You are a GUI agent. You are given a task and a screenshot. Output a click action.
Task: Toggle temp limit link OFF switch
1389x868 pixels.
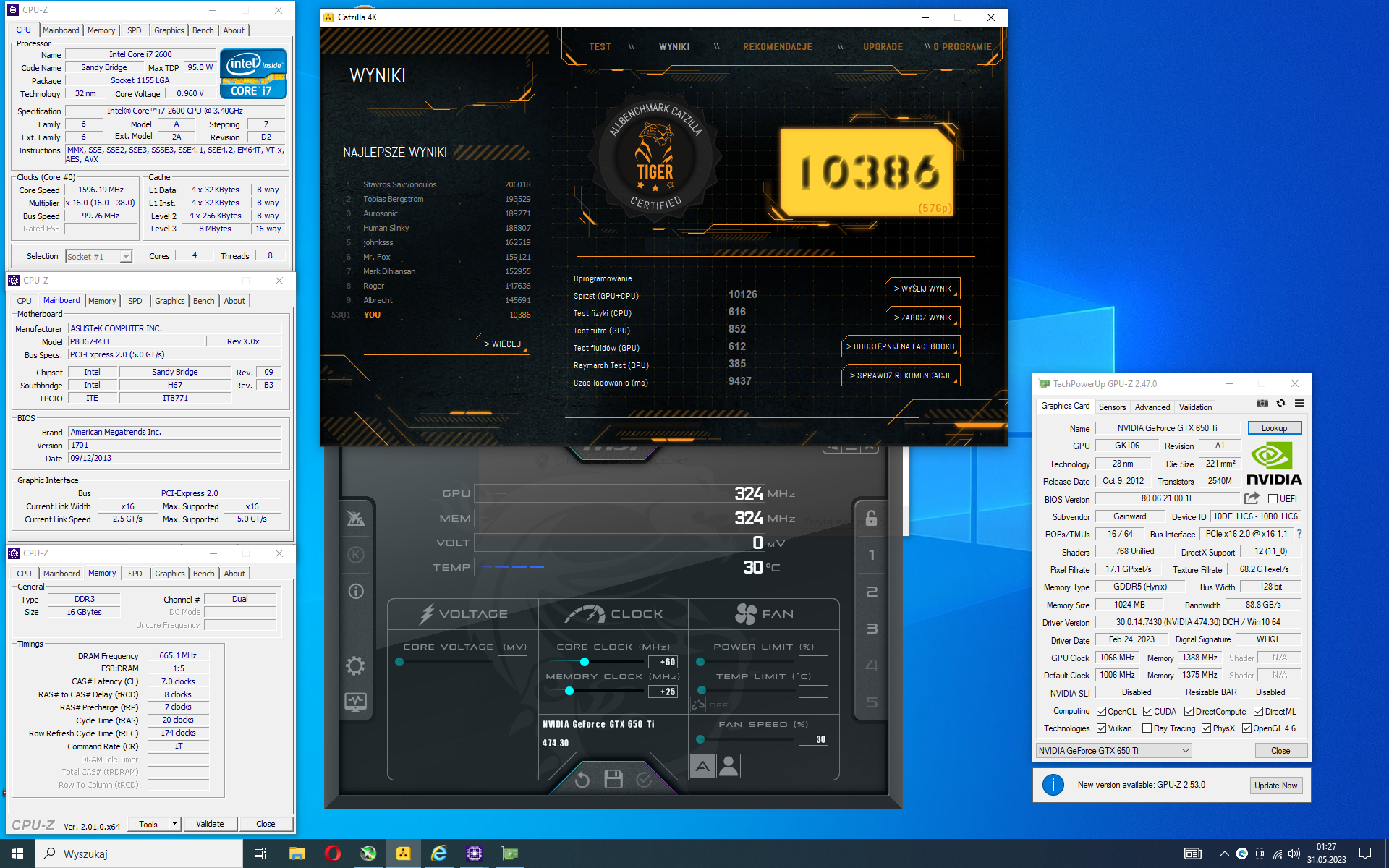[x=711, y=705]
